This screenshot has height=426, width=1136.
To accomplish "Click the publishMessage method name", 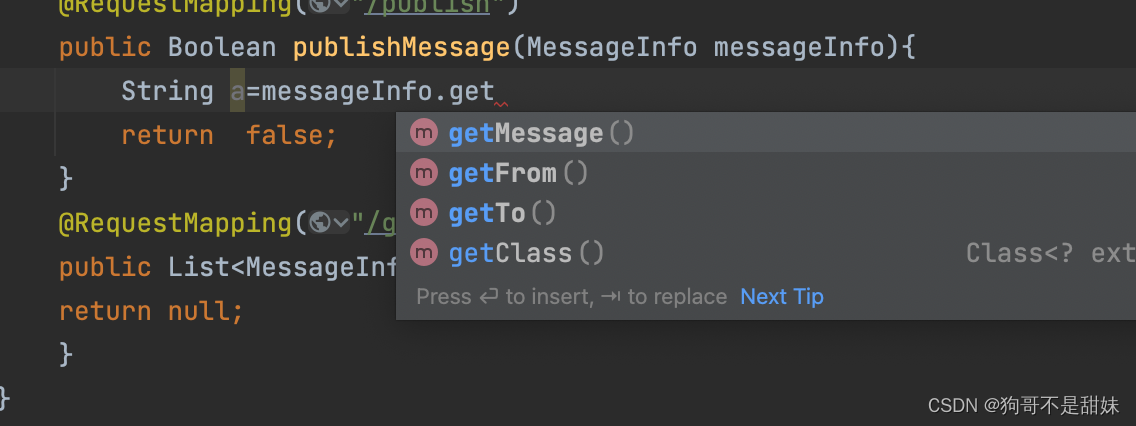I will tap(402, 48).
